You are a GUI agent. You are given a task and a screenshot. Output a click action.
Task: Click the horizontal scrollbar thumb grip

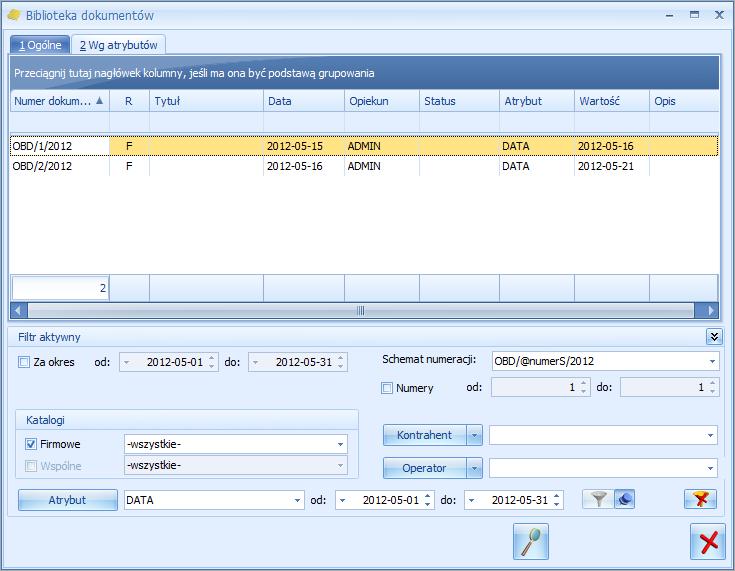pos(360,310)
